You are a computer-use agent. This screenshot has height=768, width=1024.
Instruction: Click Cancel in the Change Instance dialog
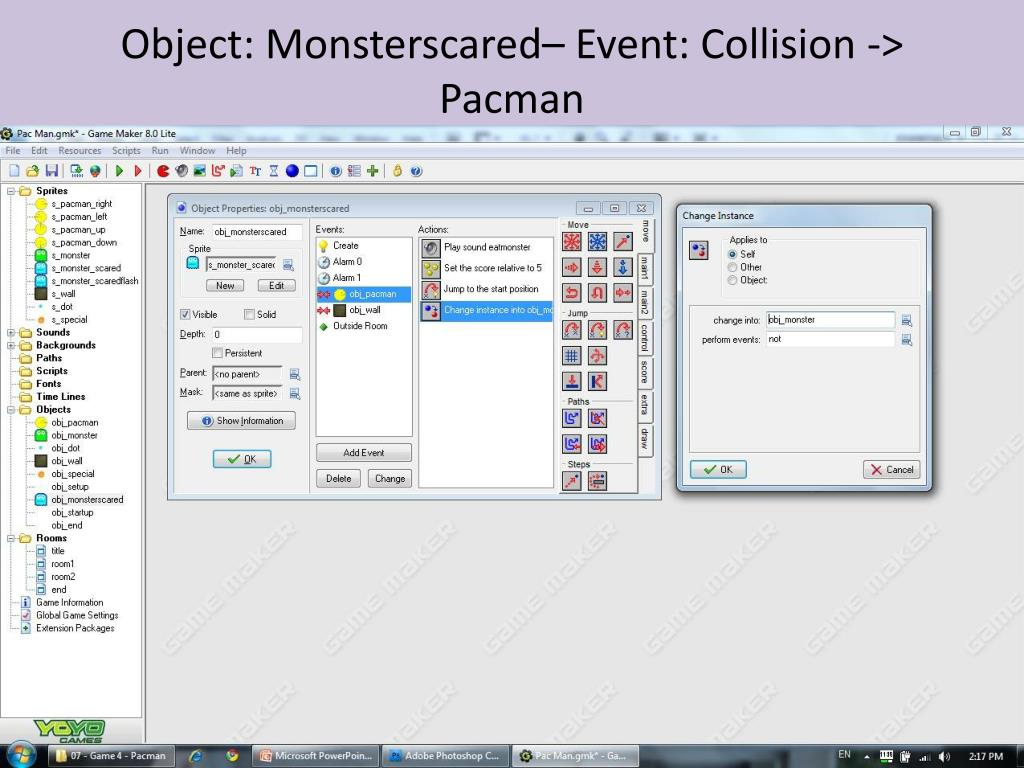(891, 470)
